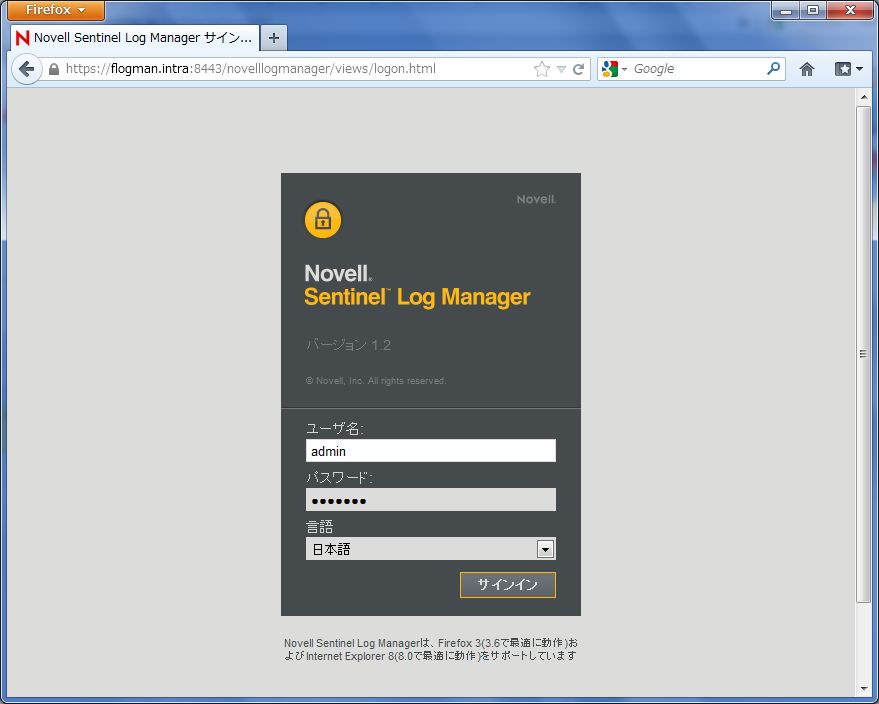Open a new tab with the plus button

pyautogui.click(x=274, y=38)
